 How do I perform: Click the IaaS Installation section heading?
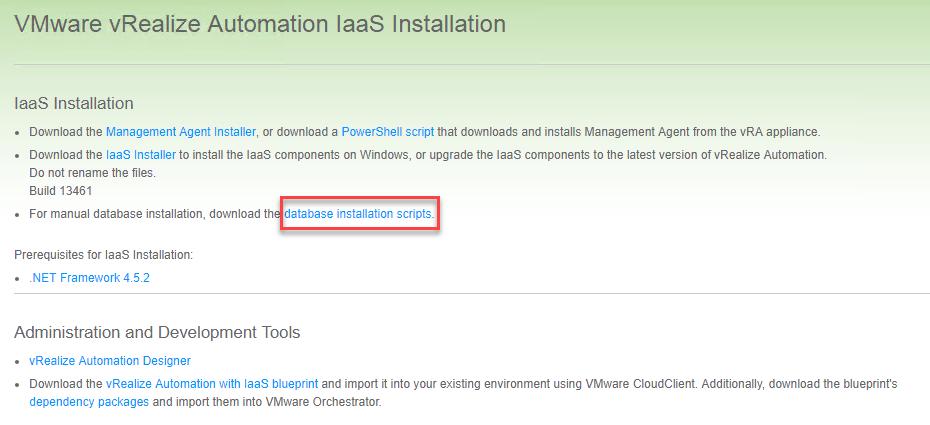[74, 103]
